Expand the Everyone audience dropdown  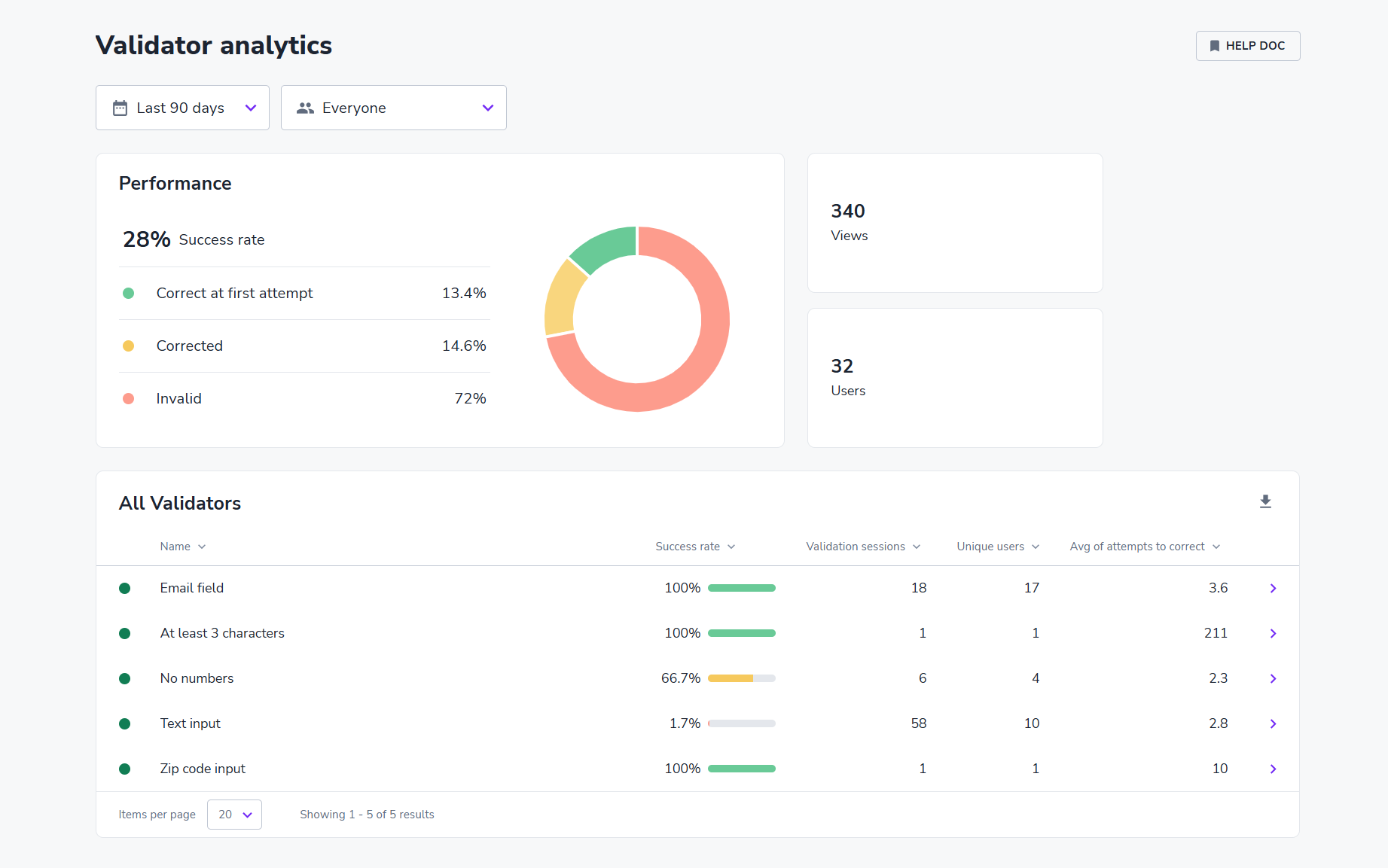(393, 108)
